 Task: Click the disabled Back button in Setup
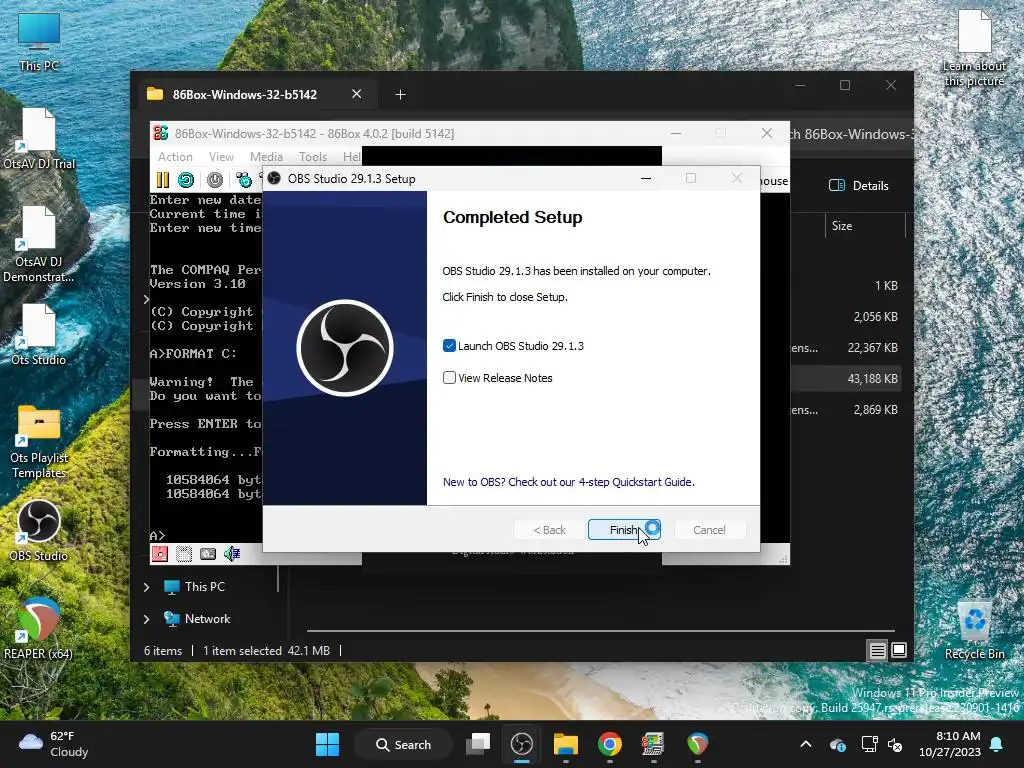[x=549, y=530]
